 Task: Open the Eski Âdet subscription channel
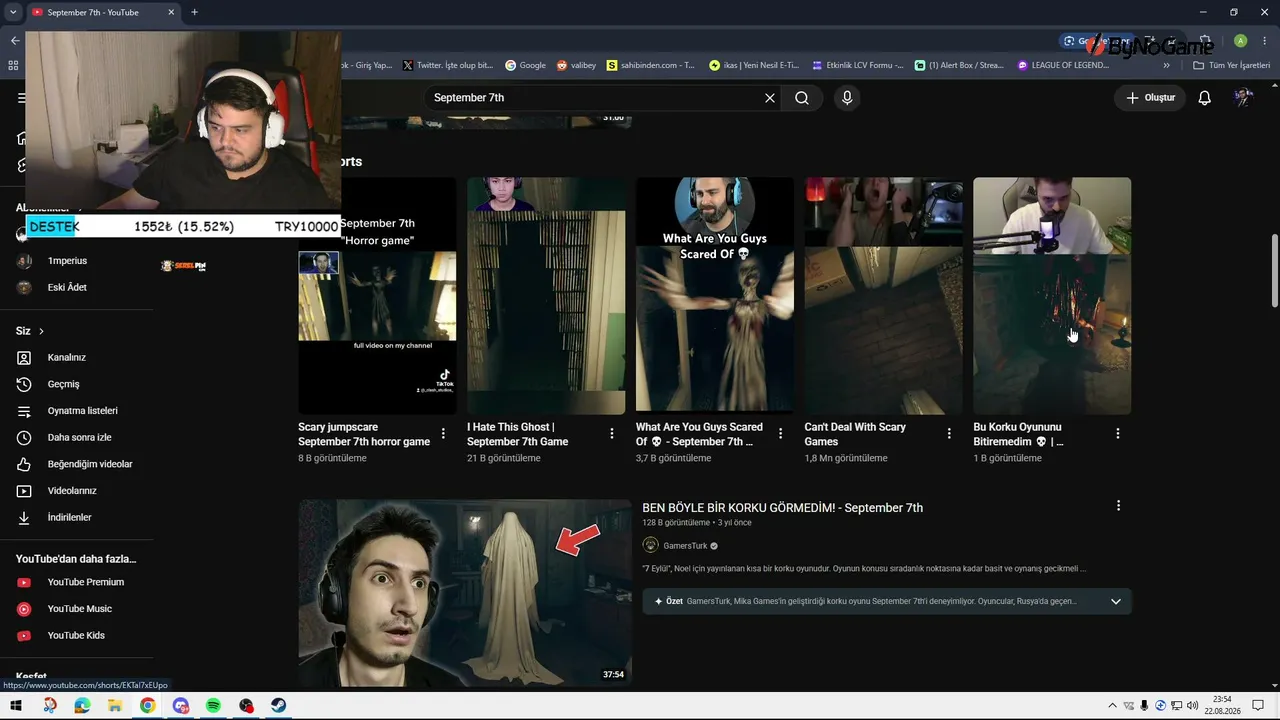[x=67, y=287]
